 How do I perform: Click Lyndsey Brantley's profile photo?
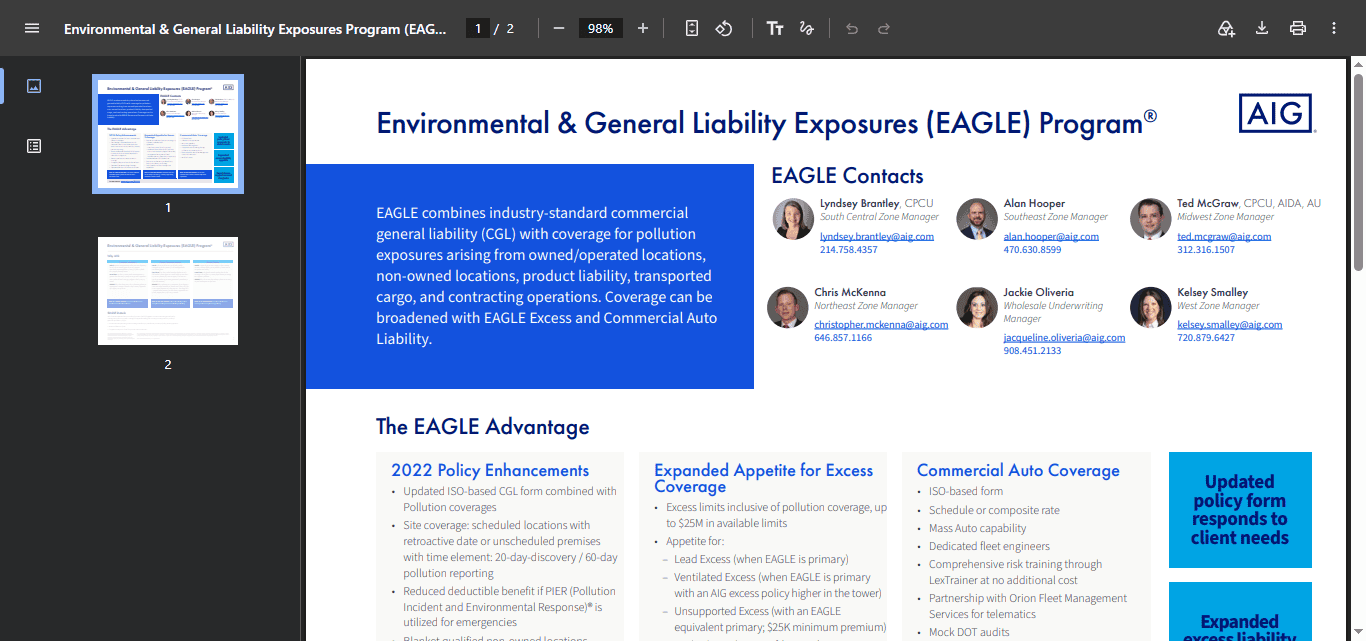793,219
